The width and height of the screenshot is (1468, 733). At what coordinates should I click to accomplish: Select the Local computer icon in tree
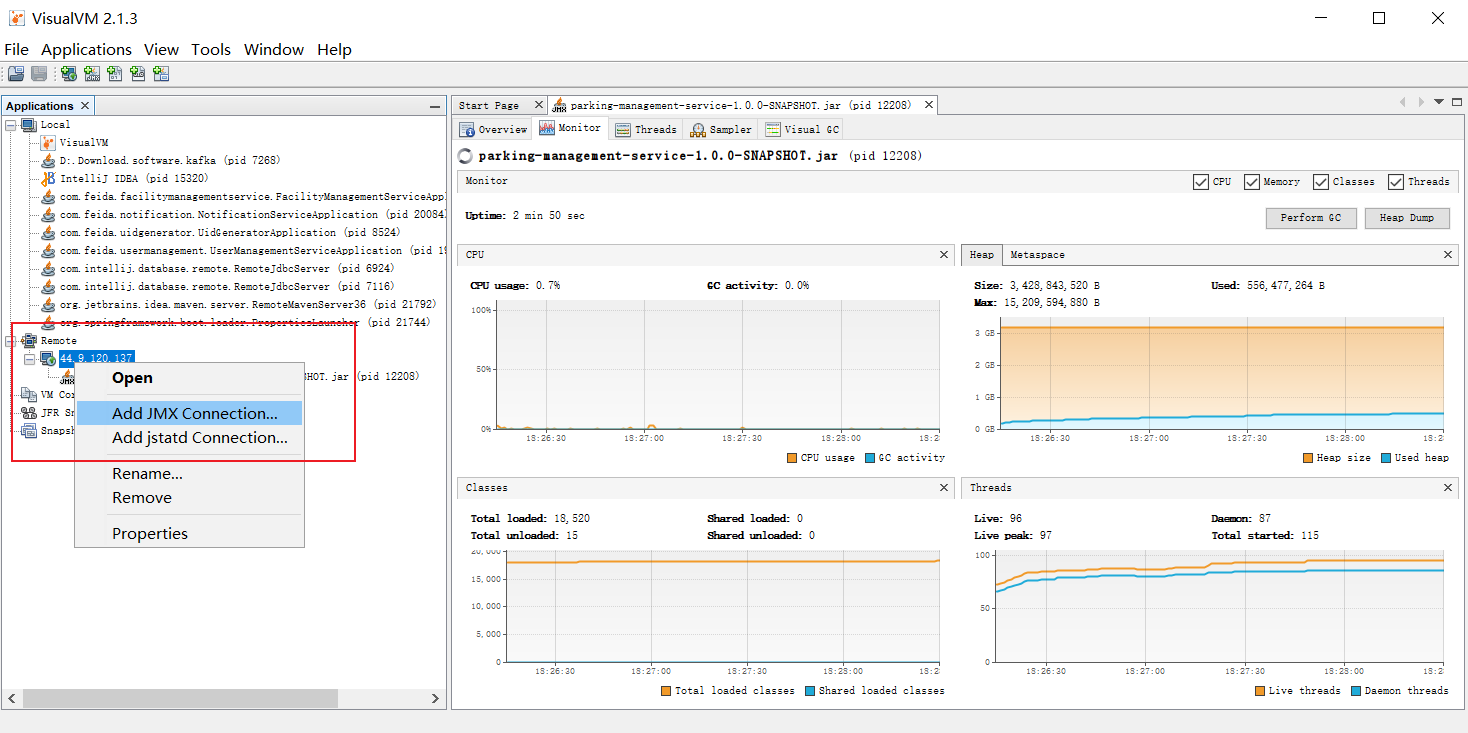29,125
